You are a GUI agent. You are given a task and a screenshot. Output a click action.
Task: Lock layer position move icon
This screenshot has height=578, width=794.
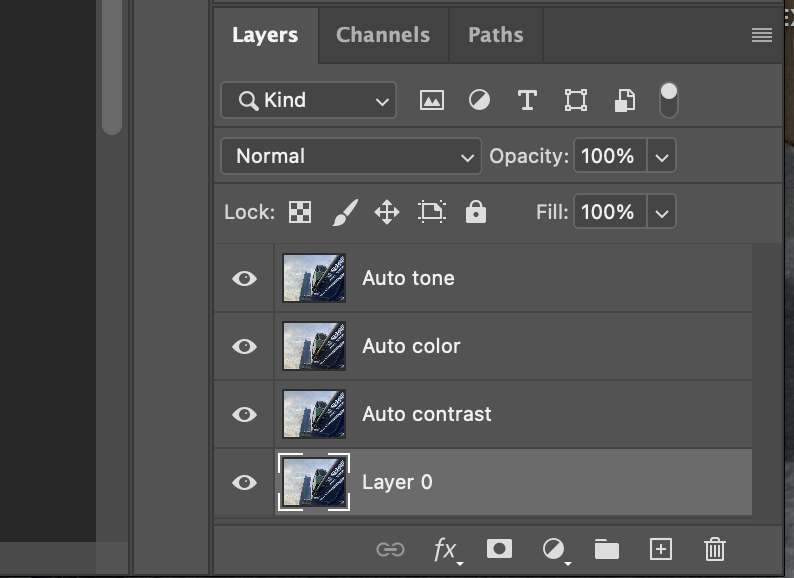pos(387,212)
